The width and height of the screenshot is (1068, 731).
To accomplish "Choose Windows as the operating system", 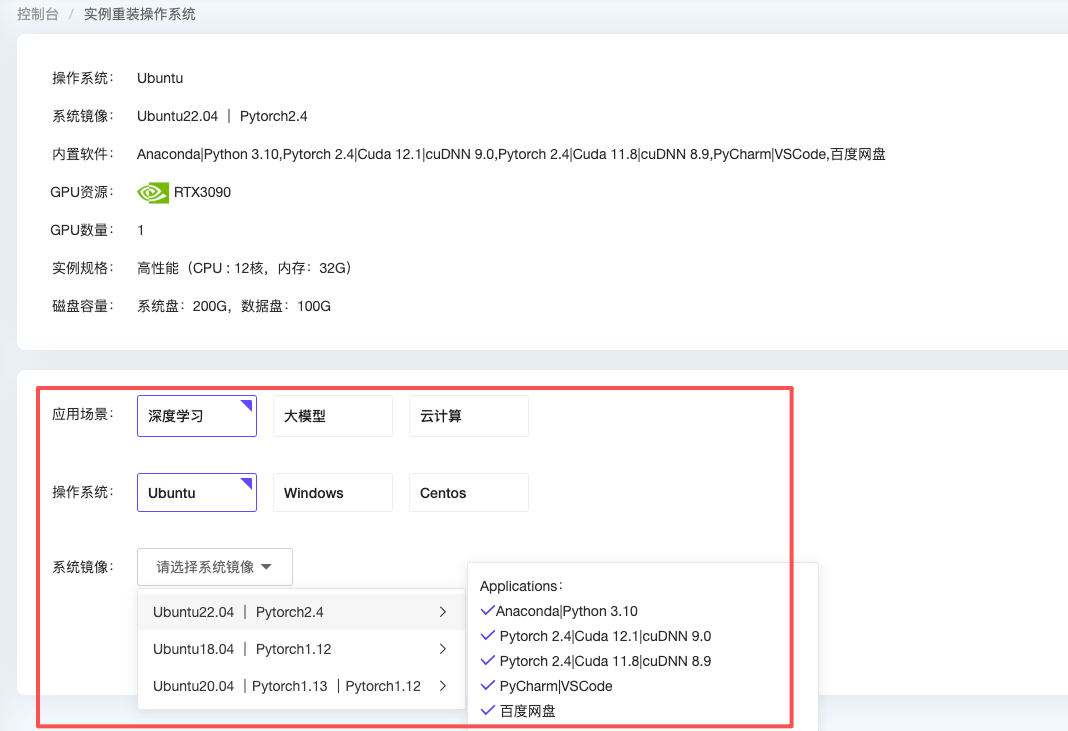I will pyautogui.click(x=332, y=493).
